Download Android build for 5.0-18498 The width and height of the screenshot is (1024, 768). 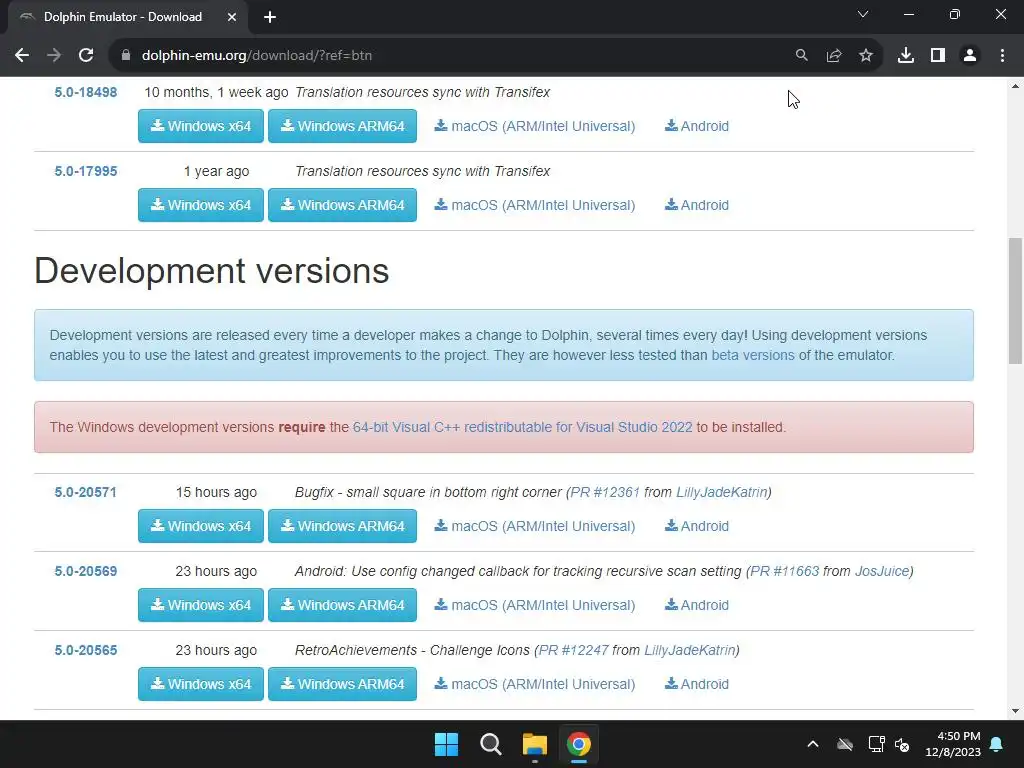point(697,126)
